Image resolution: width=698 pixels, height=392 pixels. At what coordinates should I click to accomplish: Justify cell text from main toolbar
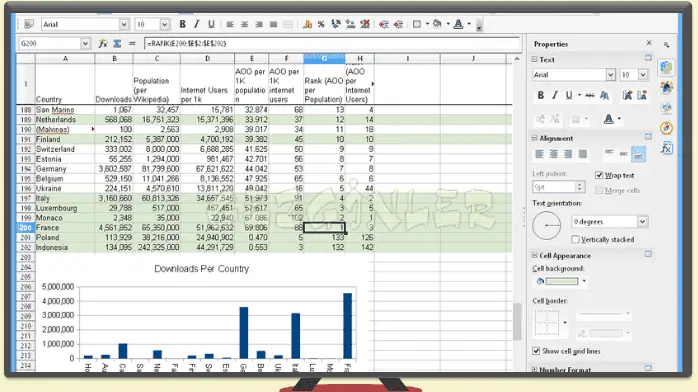pos(274,24)
